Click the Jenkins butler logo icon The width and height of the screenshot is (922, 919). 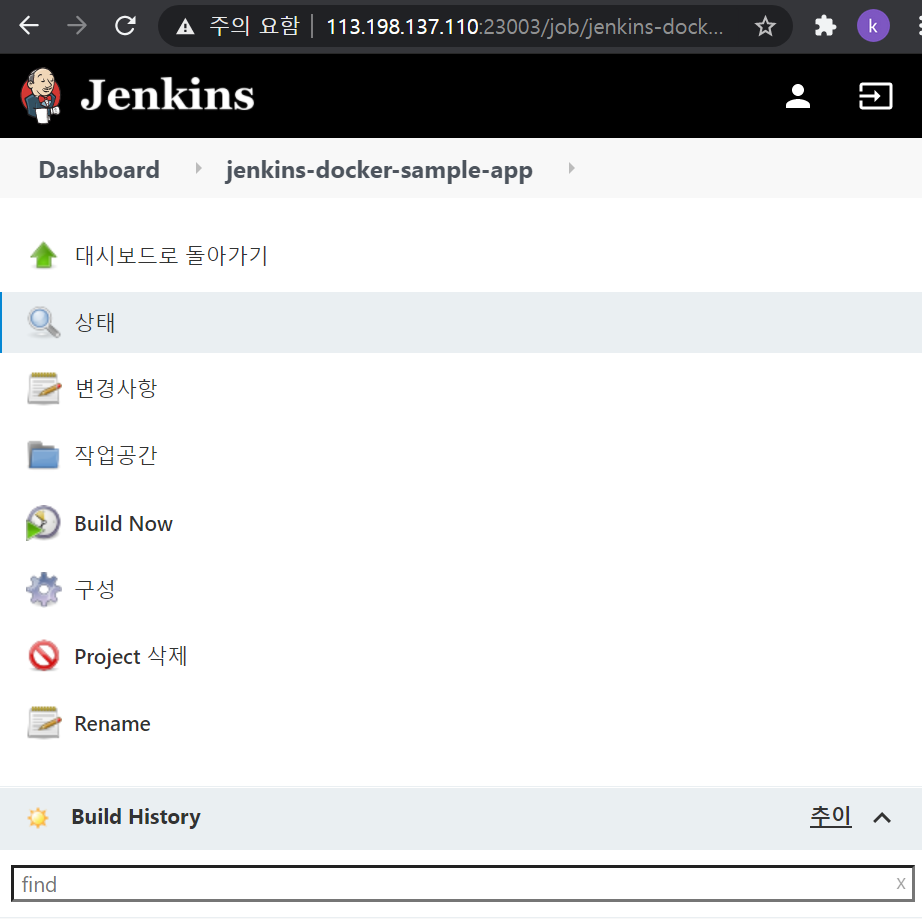point(41,96)
